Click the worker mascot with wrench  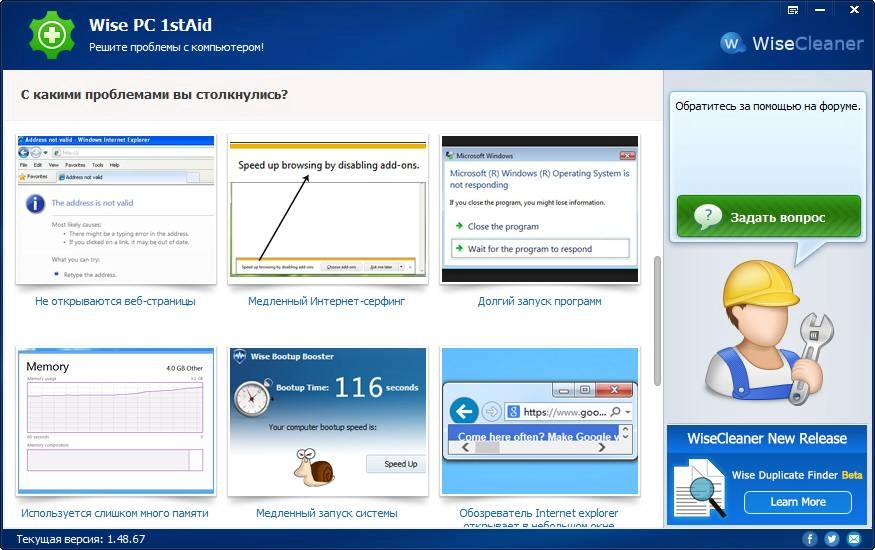pos(770,332)
